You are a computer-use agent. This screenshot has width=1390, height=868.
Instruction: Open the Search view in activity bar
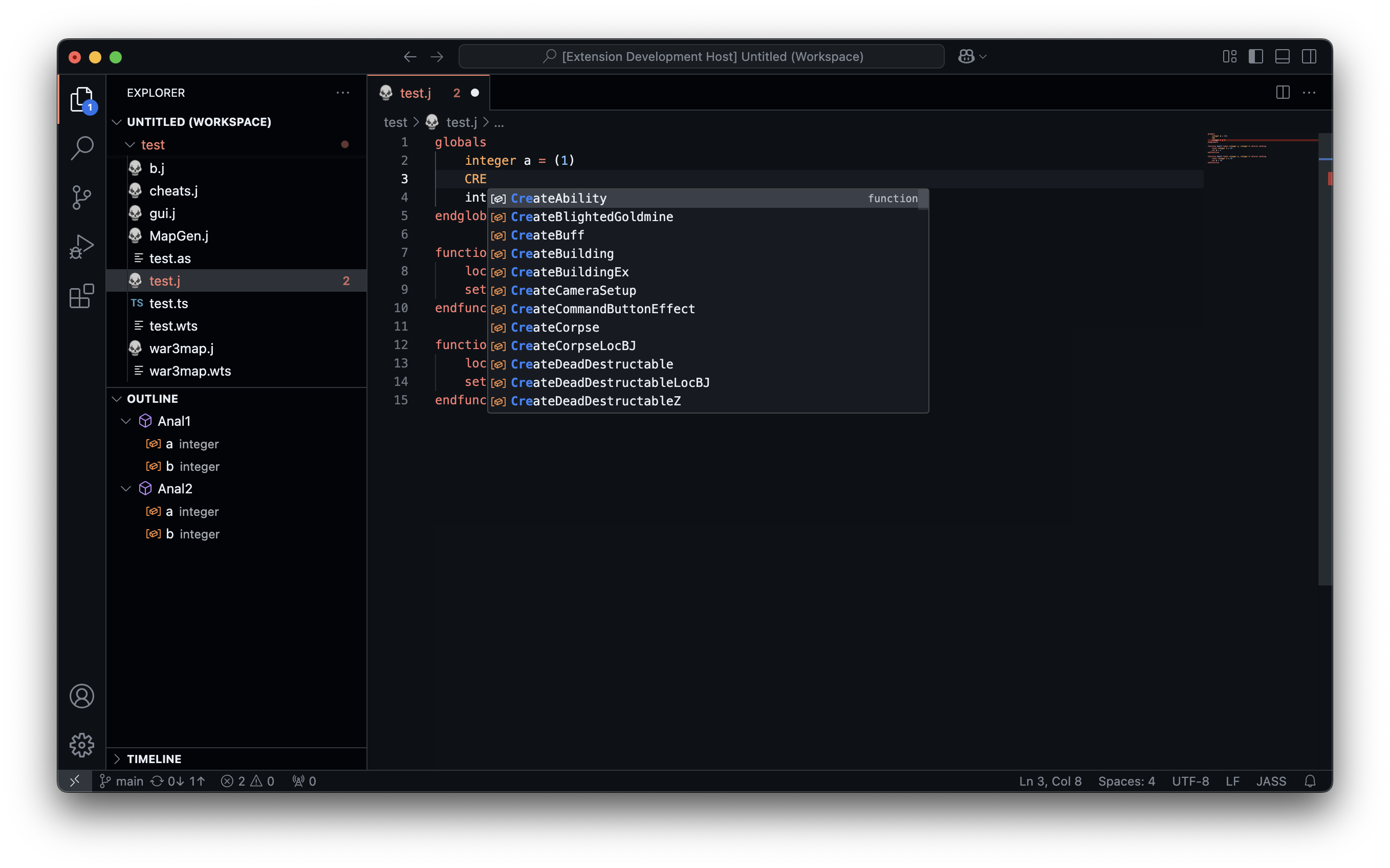(x=81, y=147)
